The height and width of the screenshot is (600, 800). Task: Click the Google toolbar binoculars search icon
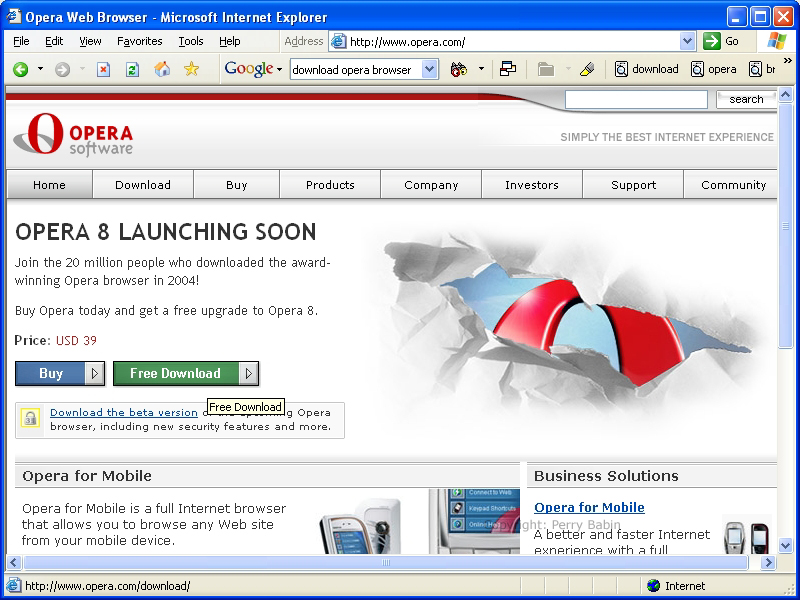(458, 69)
